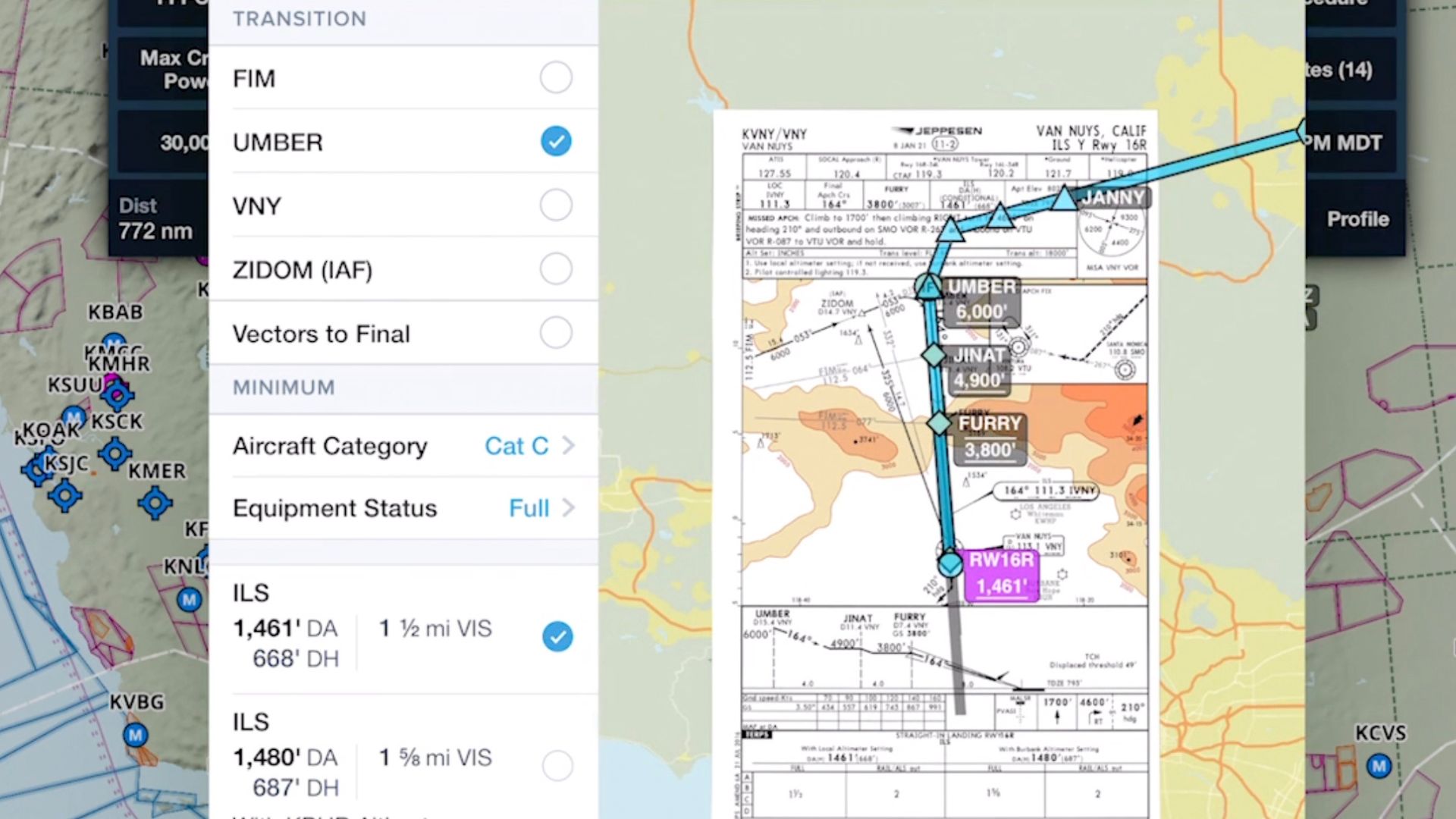Click the KSJC airport marker icon
Image resolution: width=1456 pixels, height=819 pixels.
(x=64, y=495)
